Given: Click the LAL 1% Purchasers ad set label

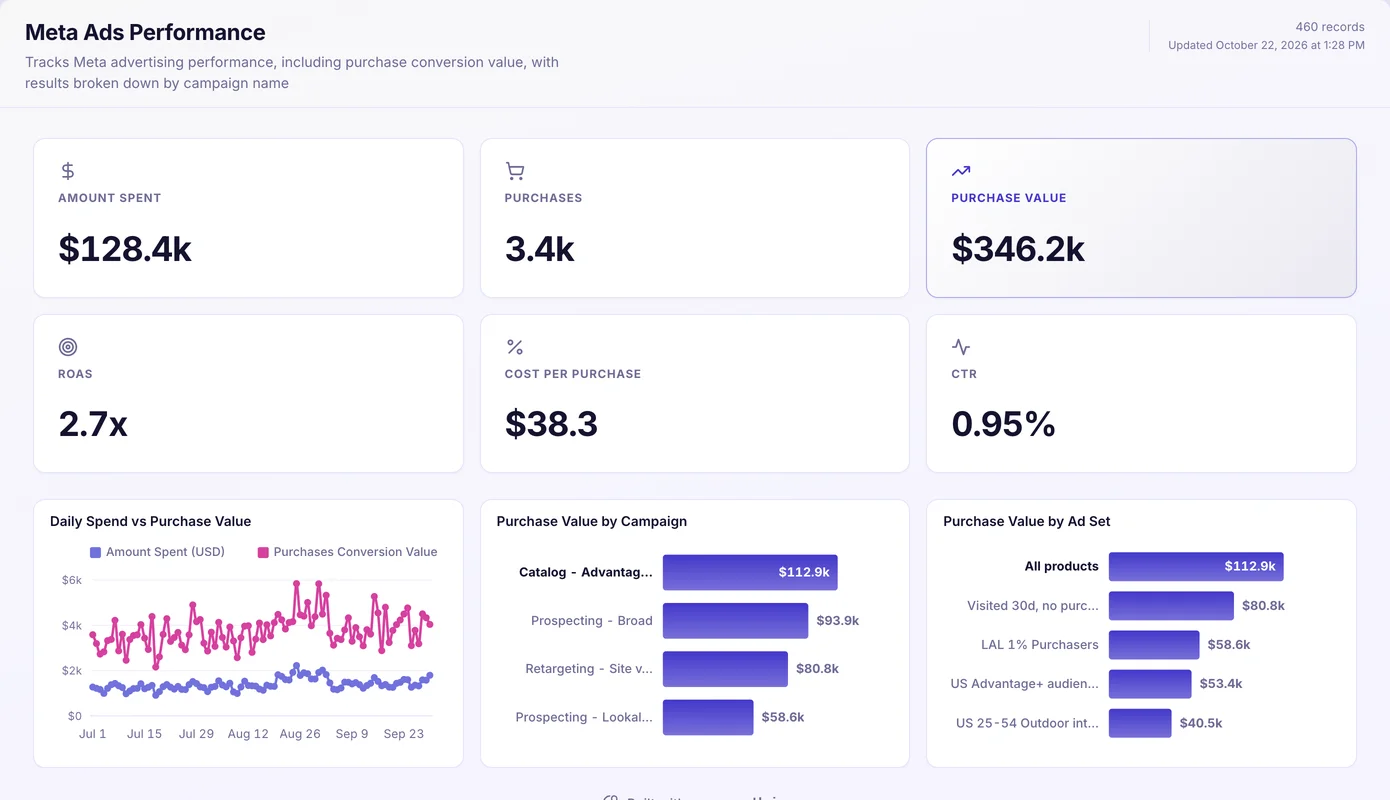Looking at the screenshot, I should [x=1040, y=645].
